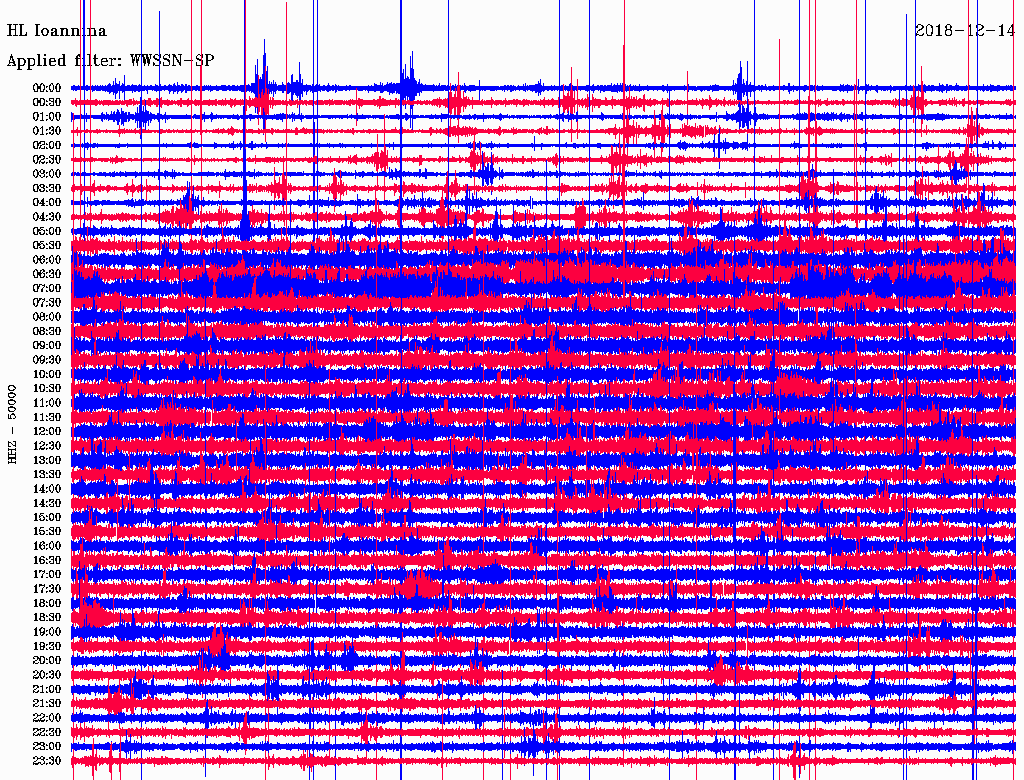
Task: Click the Applied filter WWSSN-SP text
Action: coord(111,61)
